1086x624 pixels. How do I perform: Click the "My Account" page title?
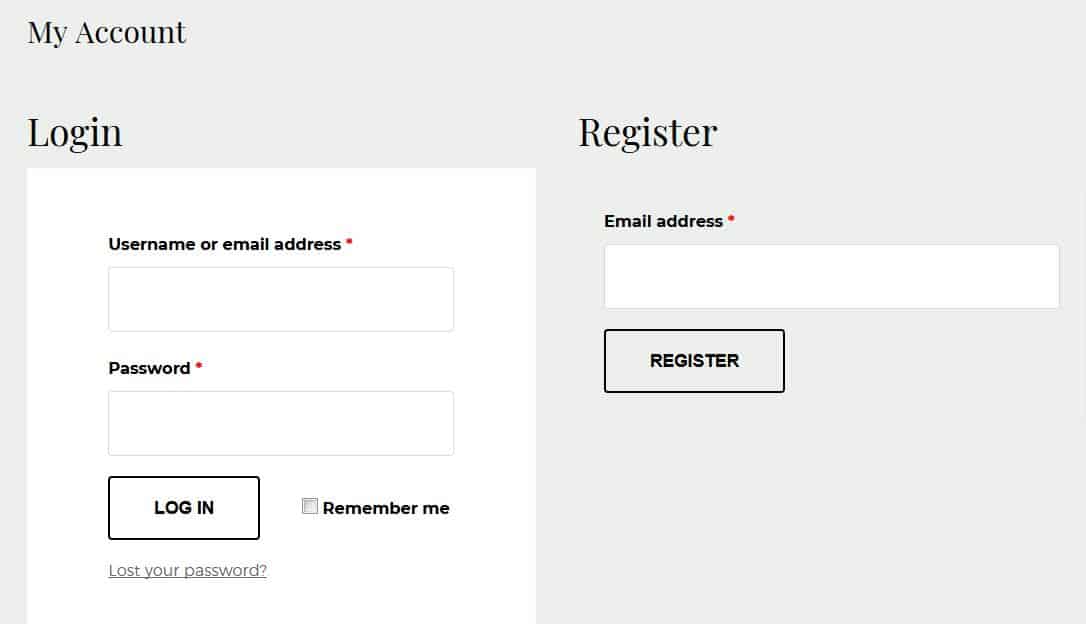[106, 32]
